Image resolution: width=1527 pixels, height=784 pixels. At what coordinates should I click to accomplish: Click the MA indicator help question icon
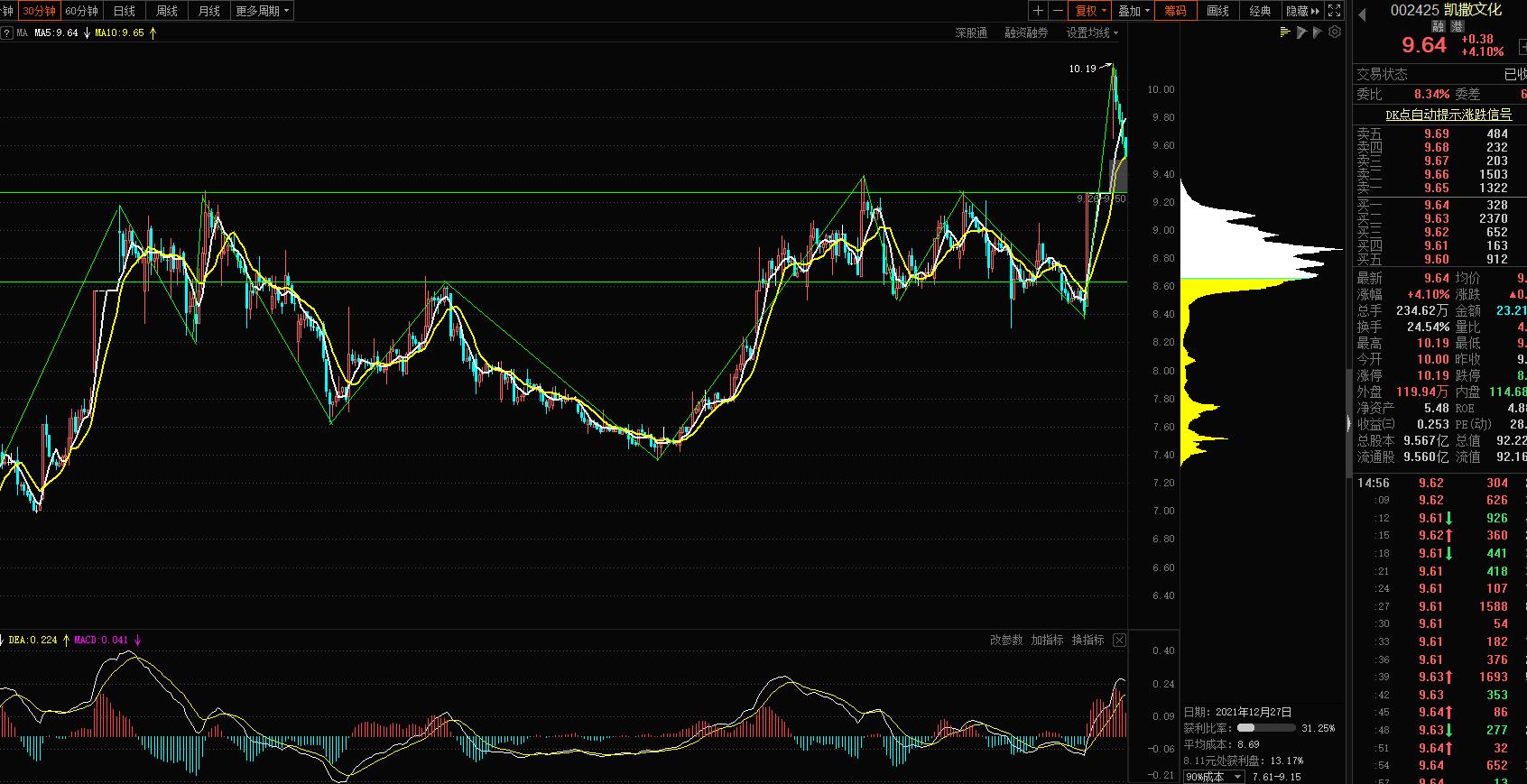tap(7, 33)
